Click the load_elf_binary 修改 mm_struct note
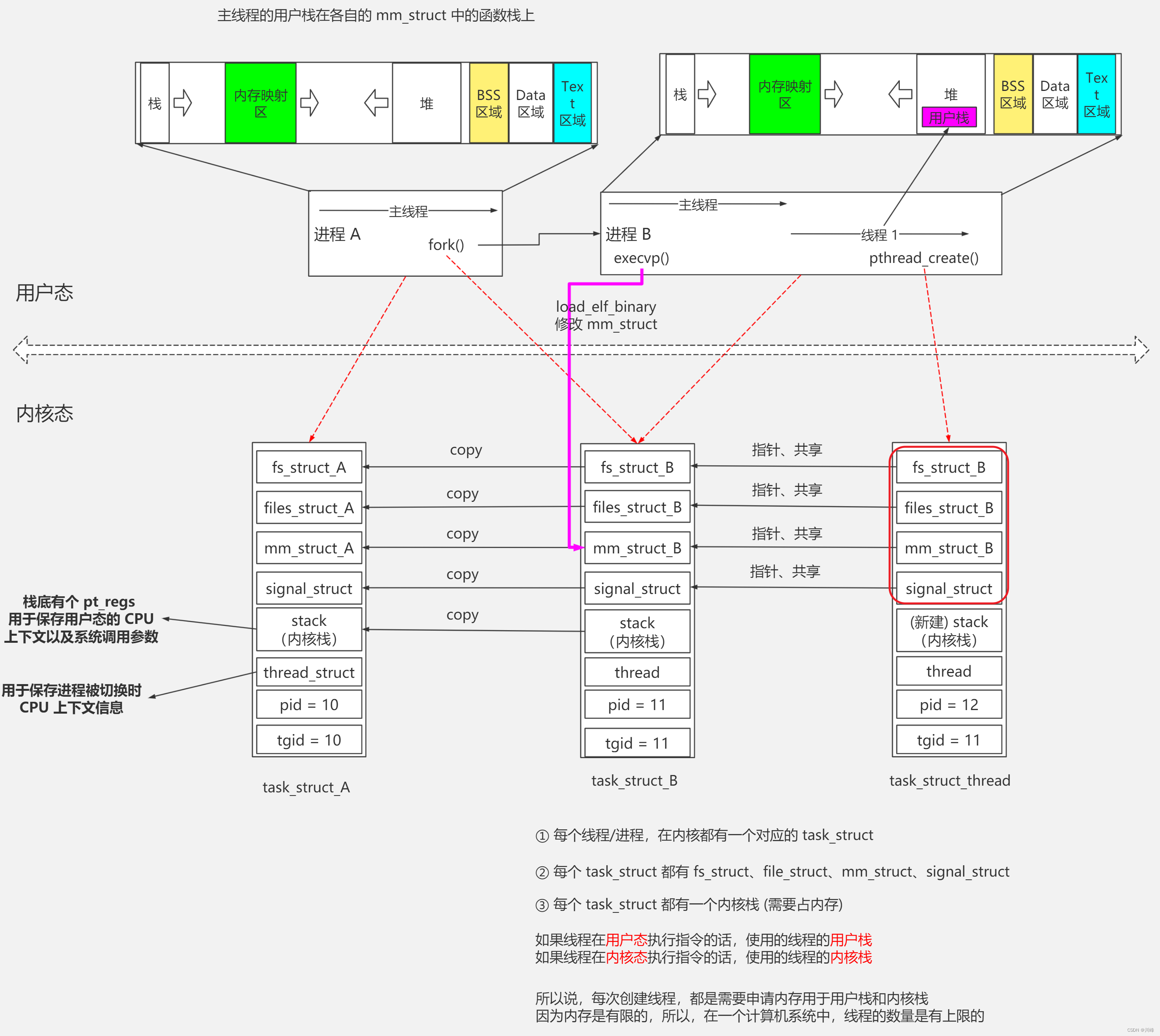The image size is (1160, 1036). click(x=606, y=315)
